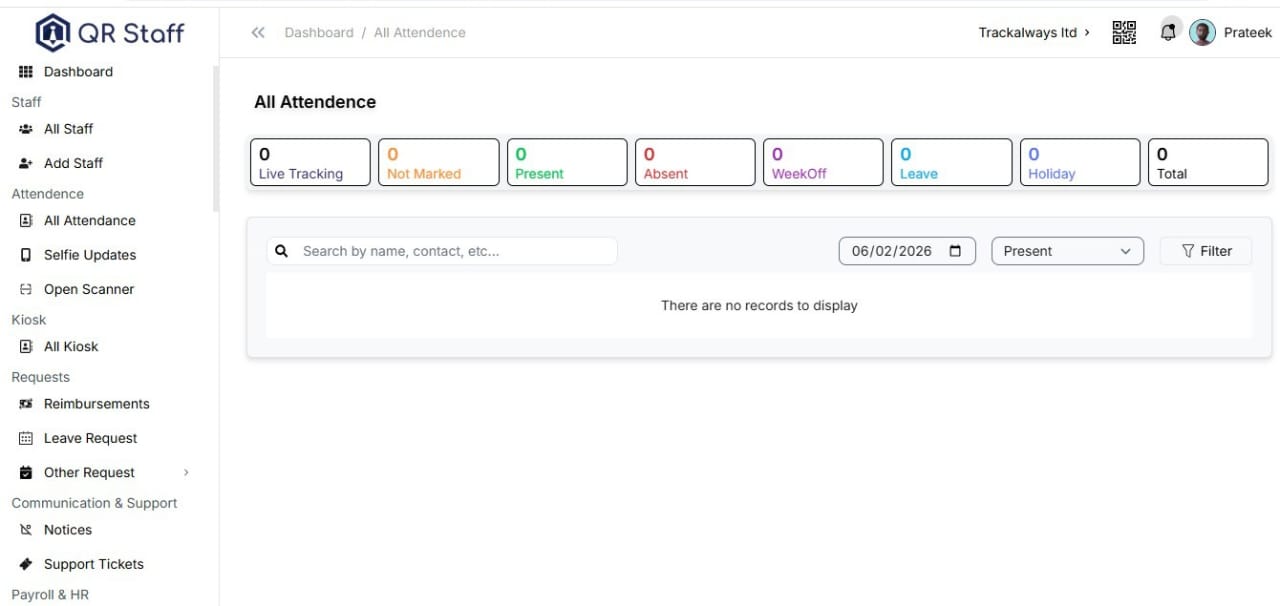
Task: Open the Dashboard from the sidebar
Action: click(78, 71)
